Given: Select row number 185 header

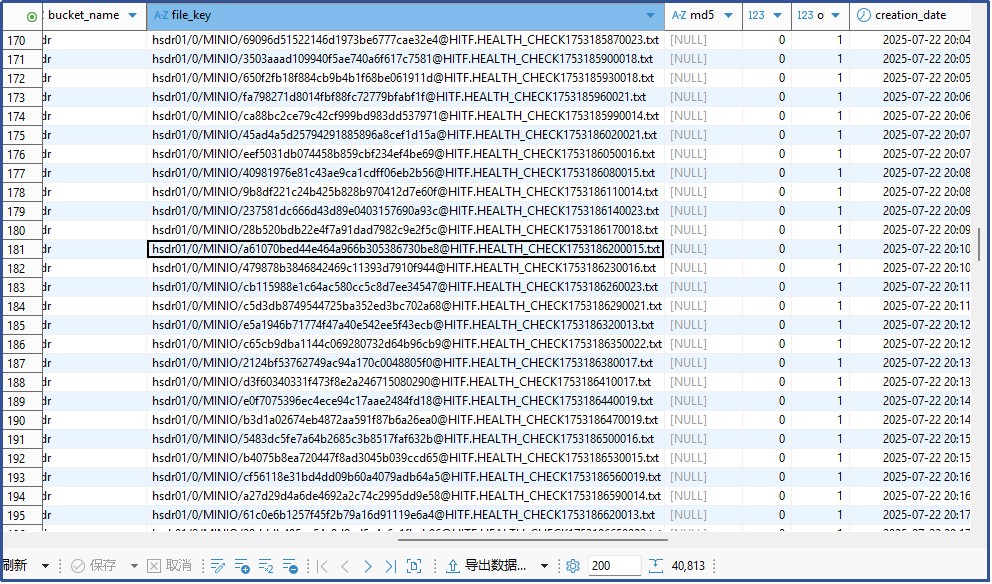Looking at the screenshot, I should point(17,325).
